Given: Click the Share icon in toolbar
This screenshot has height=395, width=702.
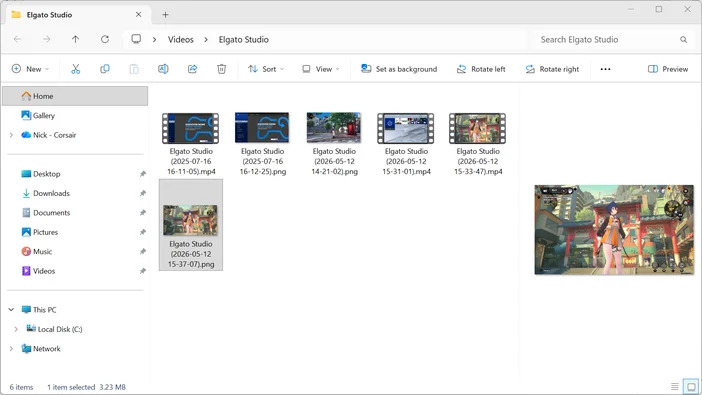Looking at the screenshot, I should pyautogui.click(x=193, y=69).
